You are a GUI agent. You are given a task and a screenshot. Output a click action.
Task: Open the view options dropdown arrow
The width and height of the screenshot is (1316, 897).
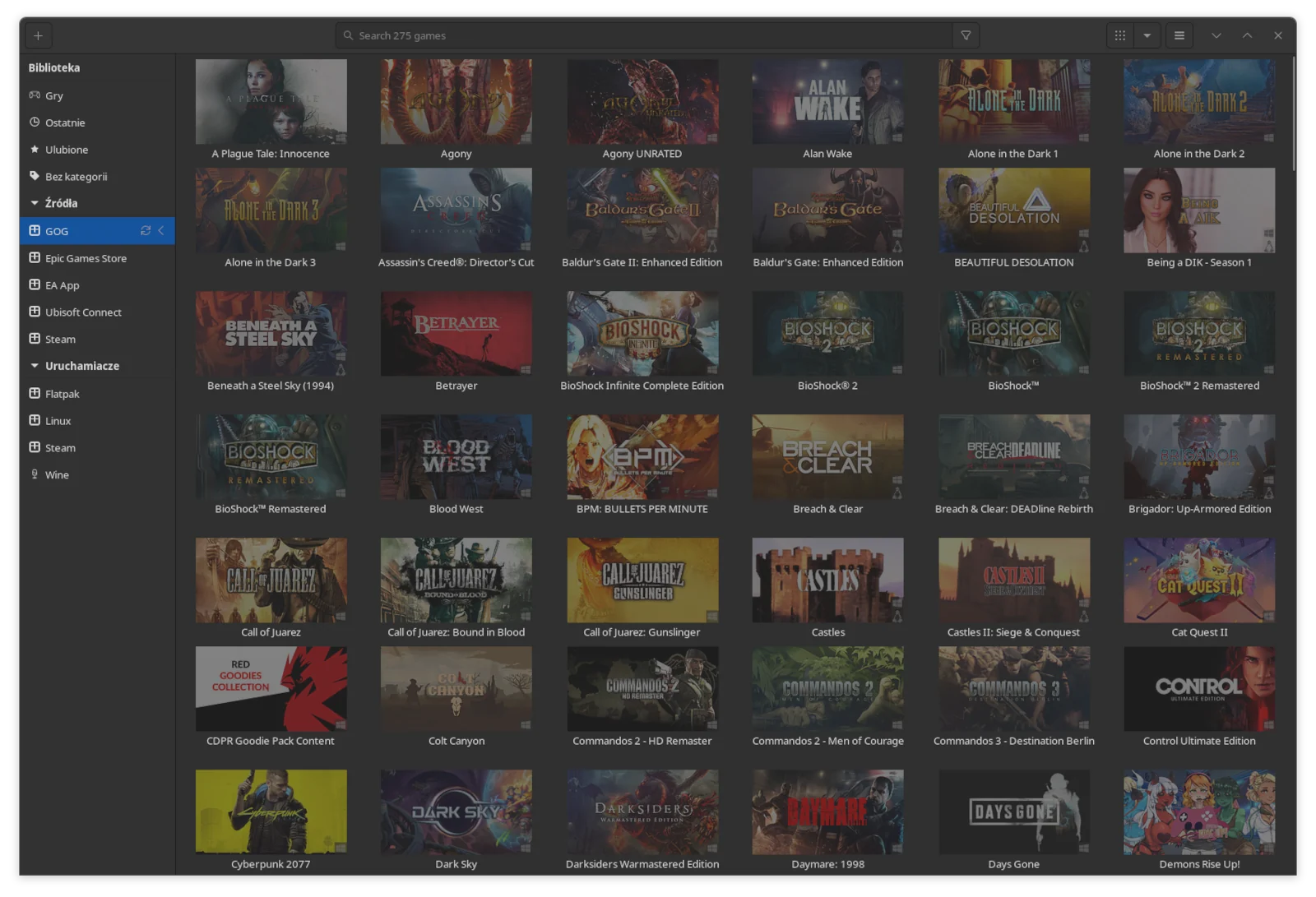pos(1147,35)
